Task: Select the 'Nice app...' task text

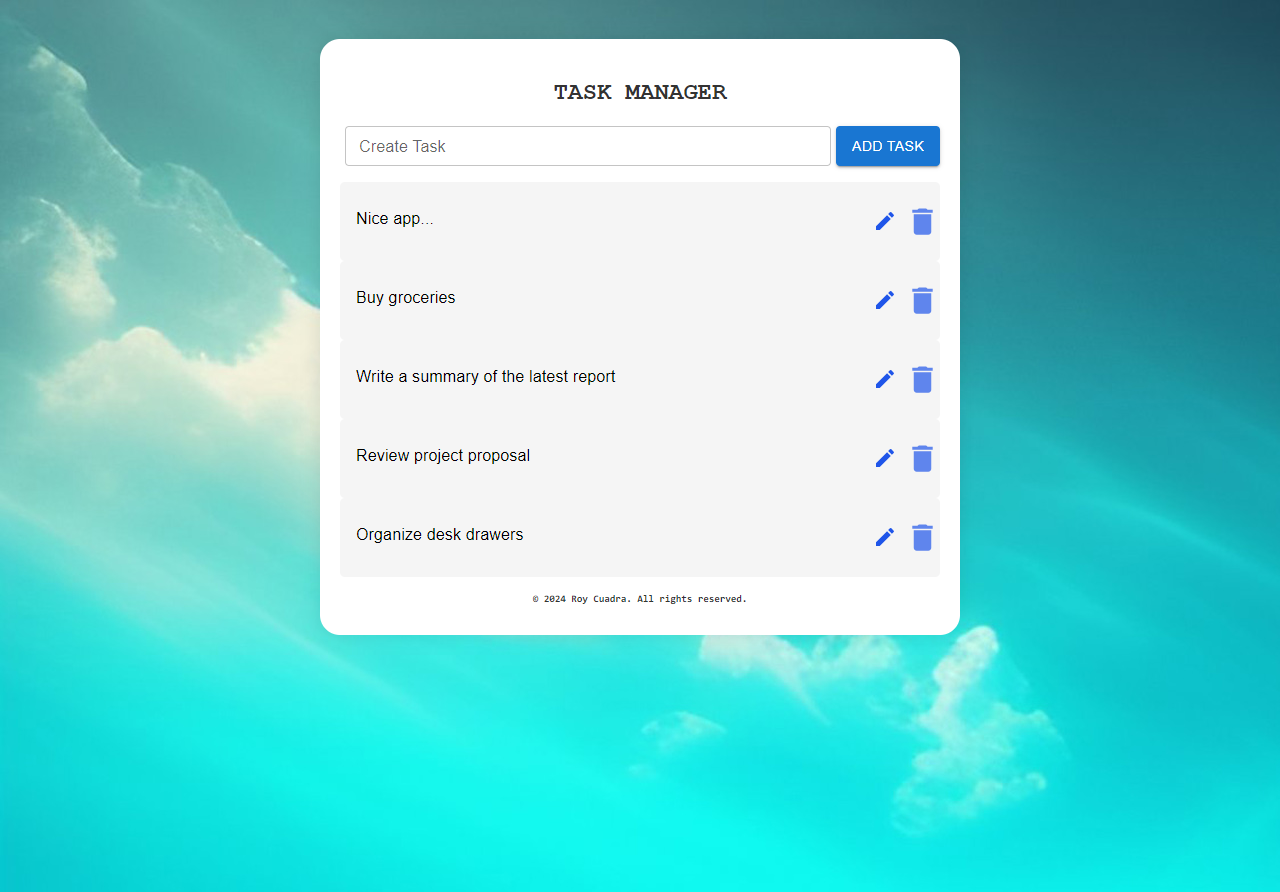Action: pyautogui.click(x=395, y=219)
